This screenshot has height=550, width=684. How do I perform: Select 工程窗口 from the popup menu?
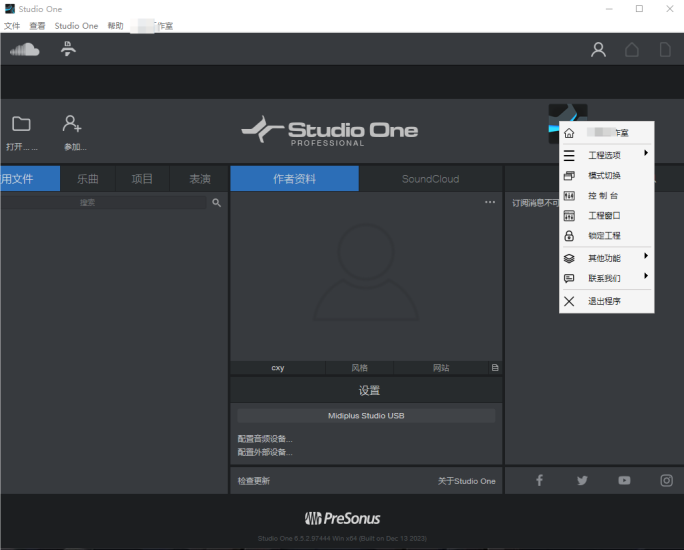tap(606, 215)
